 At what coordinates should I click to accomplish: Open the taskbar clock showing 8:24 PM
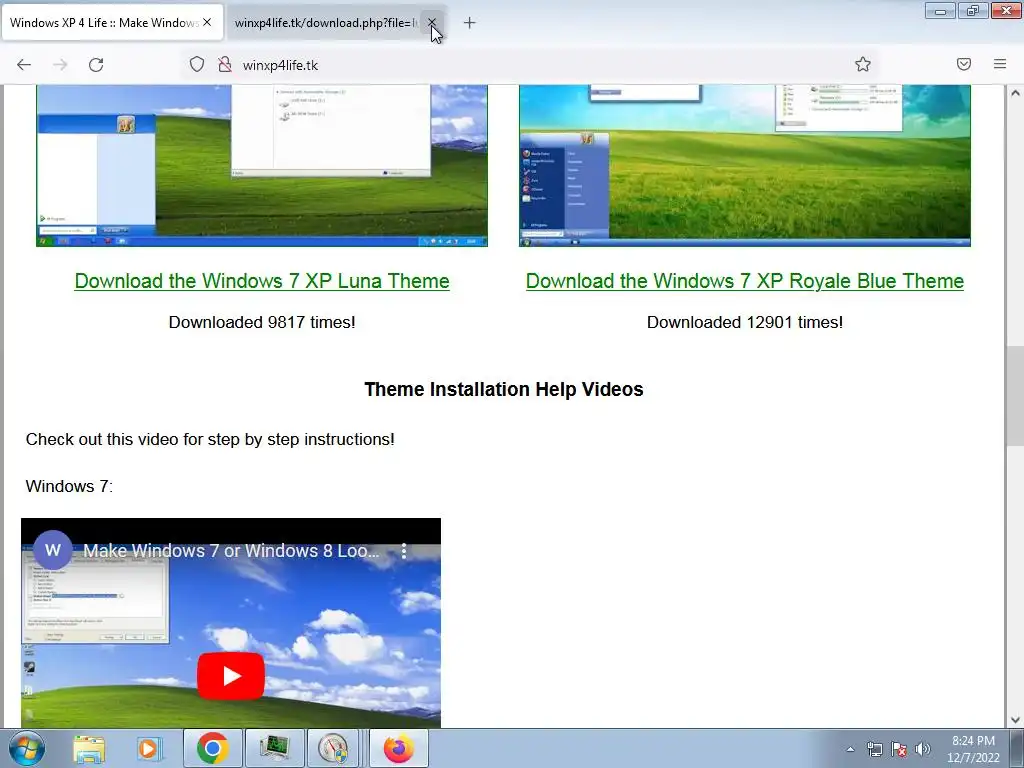pos(973,749)
